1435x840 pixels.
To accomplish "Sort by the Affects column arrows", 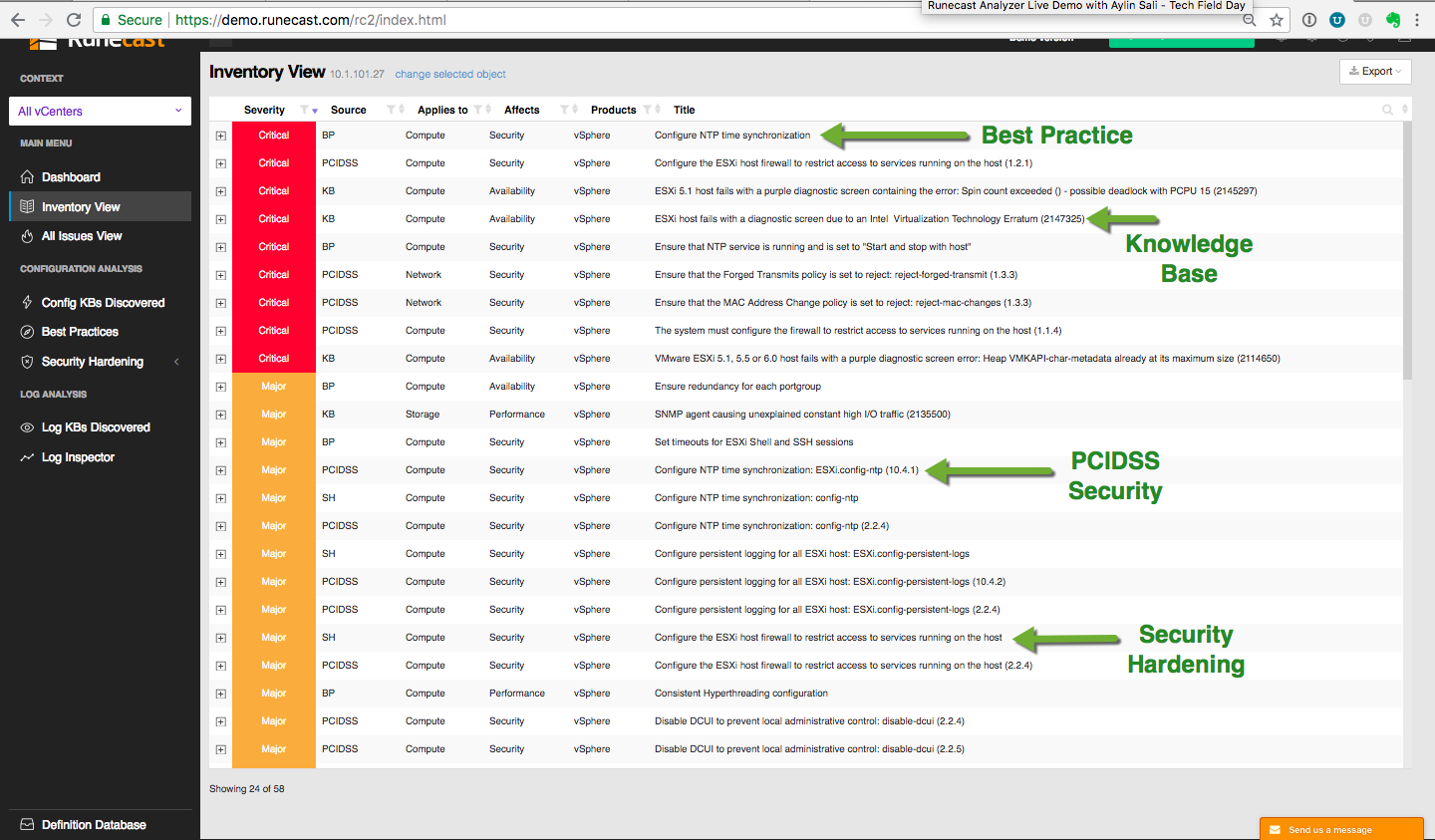I will click(x=575, y=110).
